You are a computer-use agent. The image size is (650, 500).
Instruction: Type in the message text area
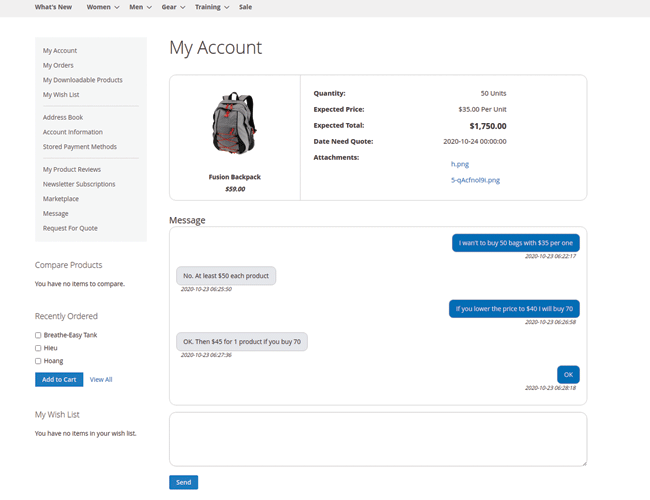tap(377, 439)
